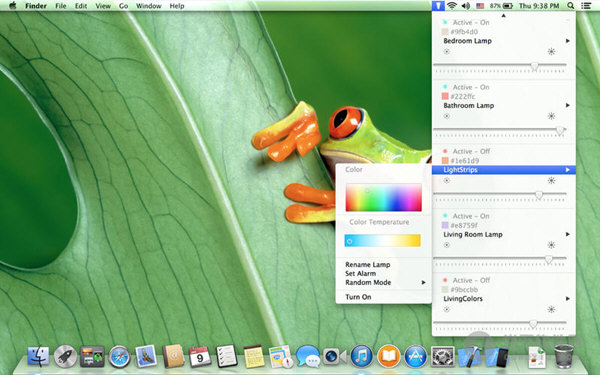Click the scroll-up arrow atop lamp menu
The width and height of the screenshot is (600, 375).
pyautogui.click(x=504, y=16)
